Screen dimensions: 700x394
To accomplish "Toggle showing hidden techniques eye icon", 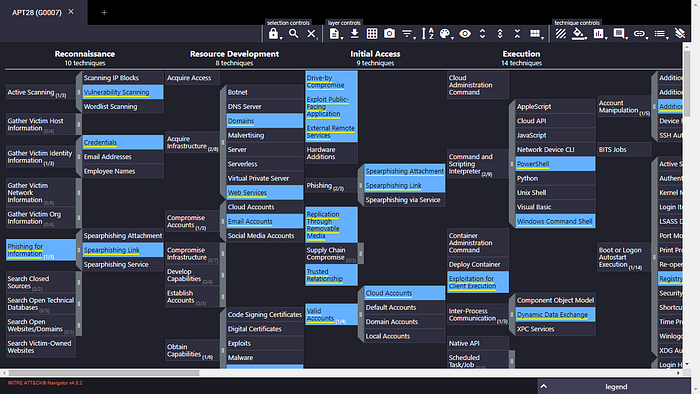I will click(465, 33).
